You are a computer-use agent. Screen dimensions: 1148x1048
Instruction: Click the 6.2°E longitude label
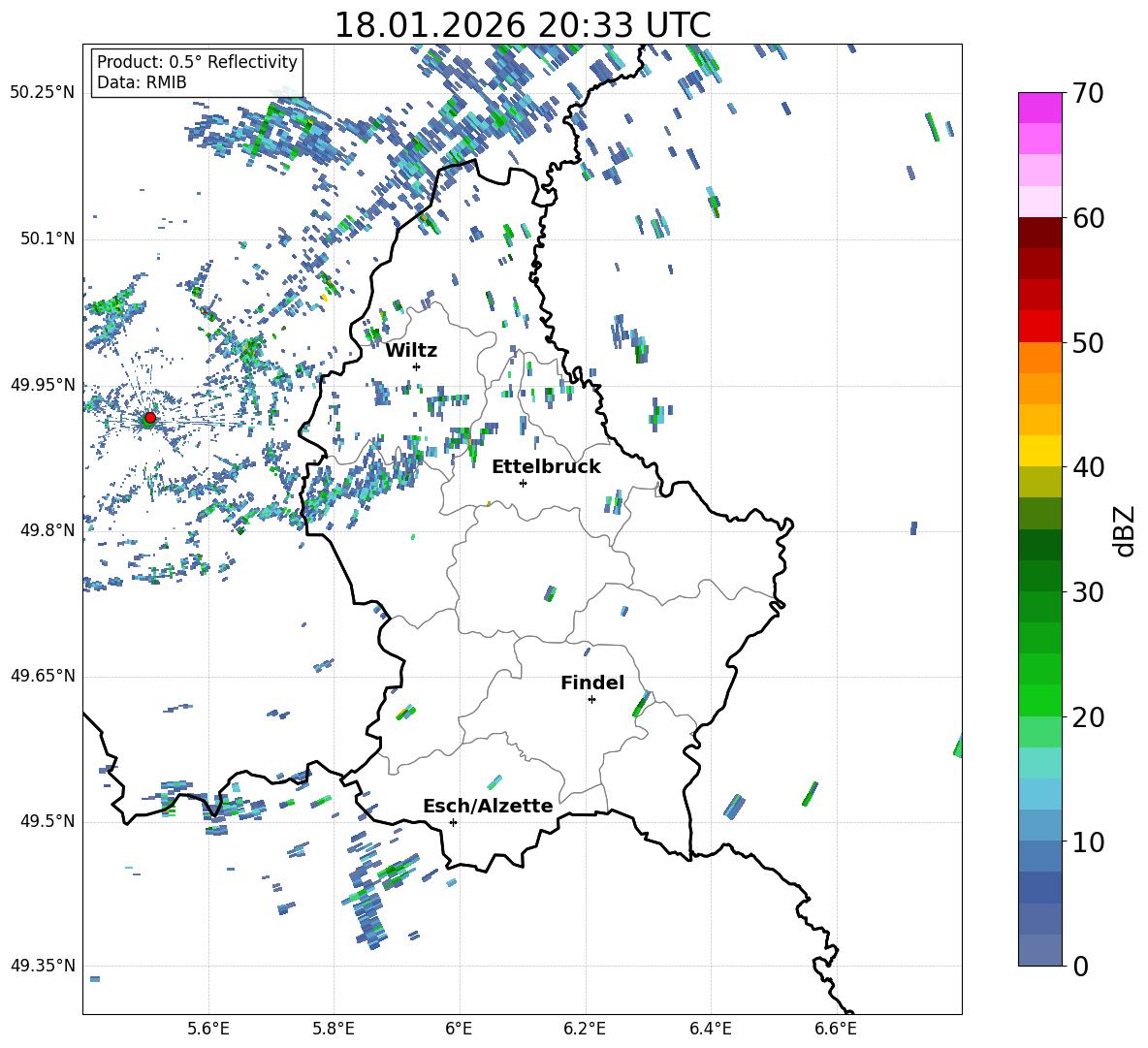(585, 1029)
